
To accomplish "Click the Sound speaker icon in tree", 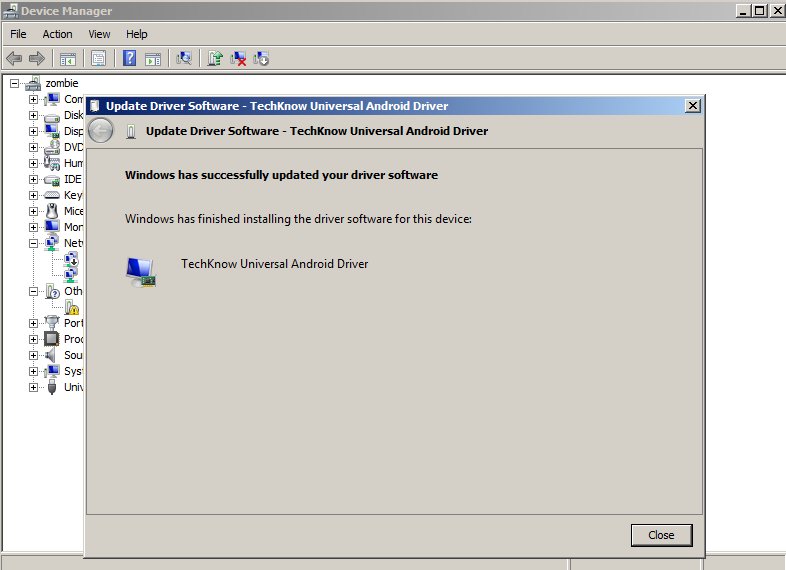I will click(x=51, y=355).
